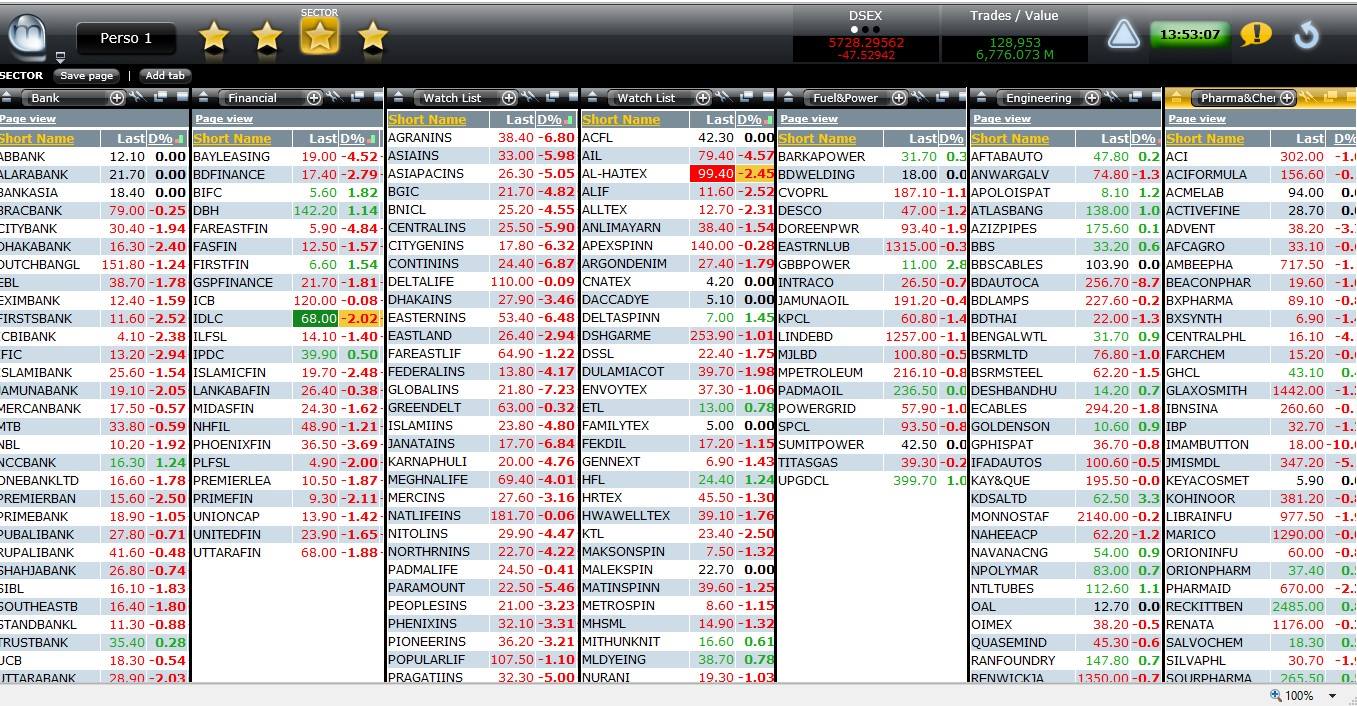
Task: Select the RECKITTBEN row in Pharma&Chem
Action: pos(1260,606)
